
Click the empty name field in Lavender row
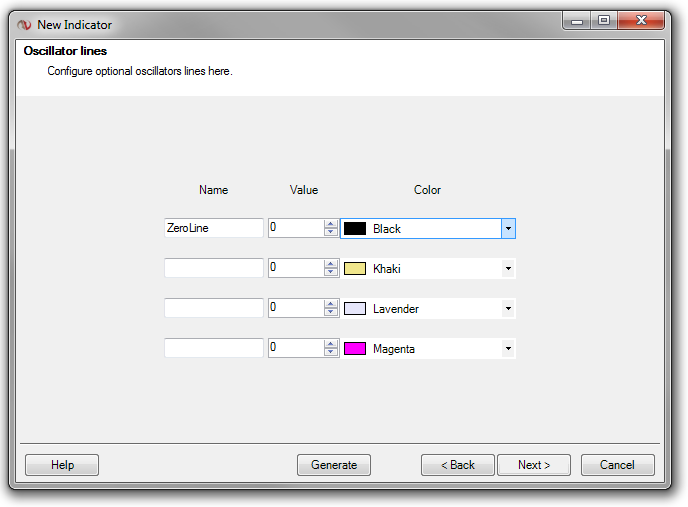pos(214,308)
